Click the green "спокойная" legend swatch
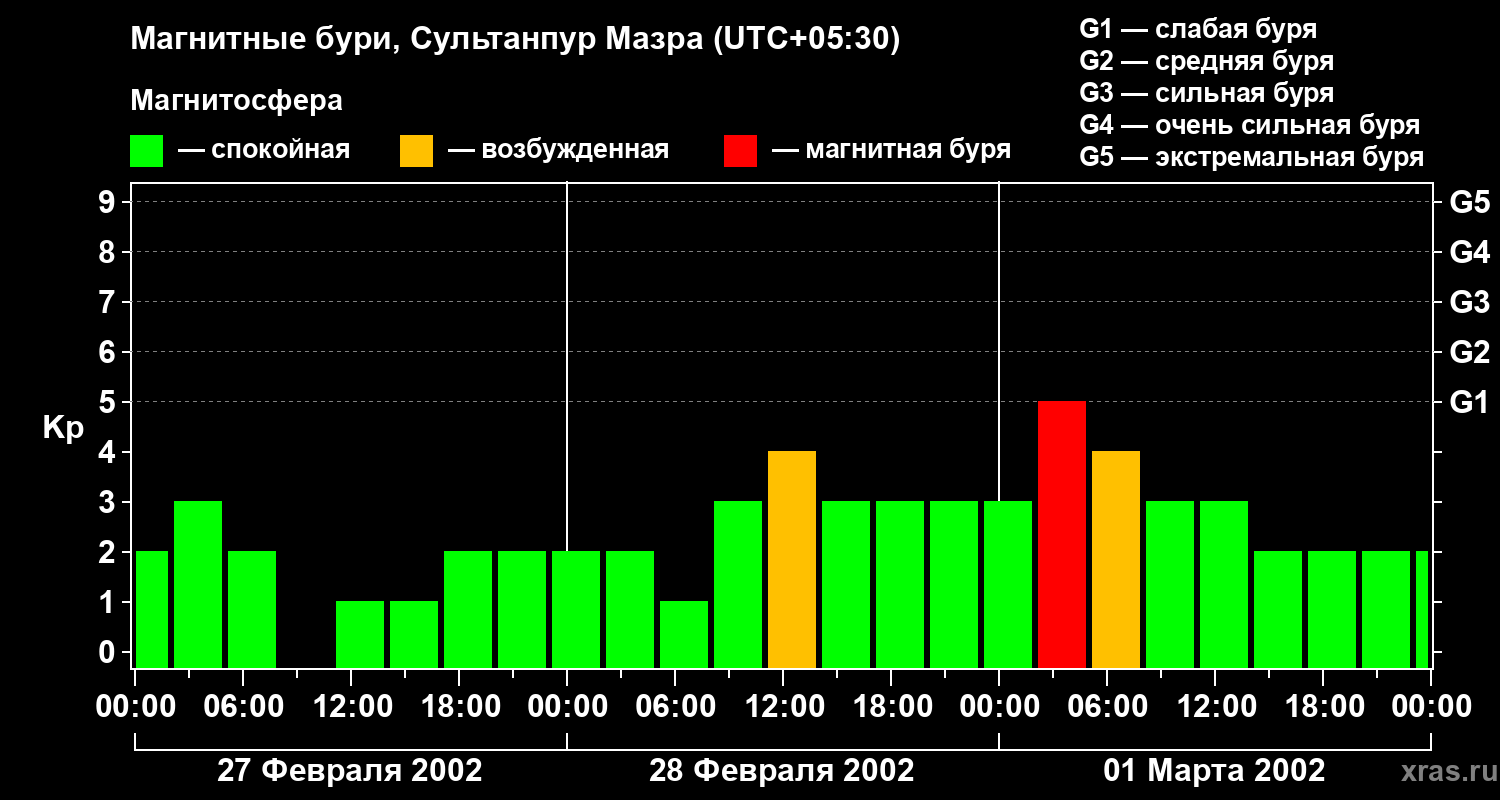1500x800 pixels. 147,151
